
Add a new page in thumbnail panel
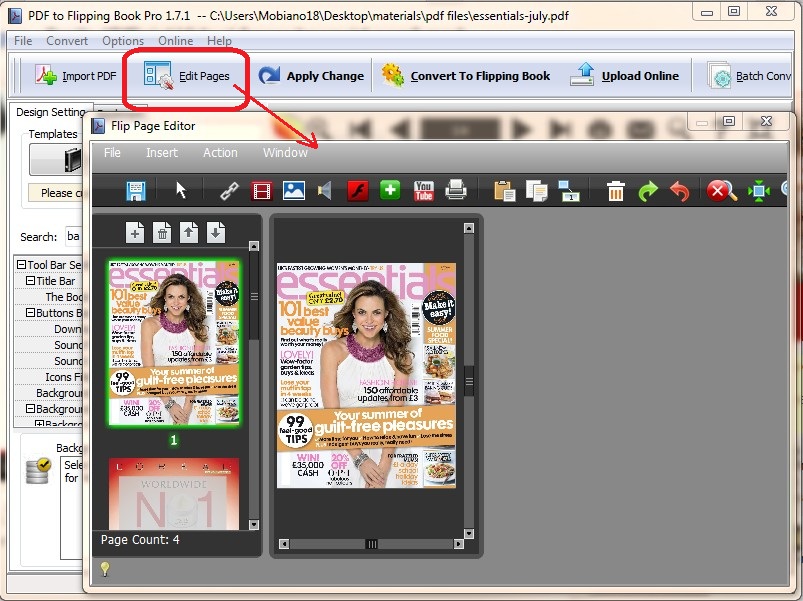coord(135,233)
